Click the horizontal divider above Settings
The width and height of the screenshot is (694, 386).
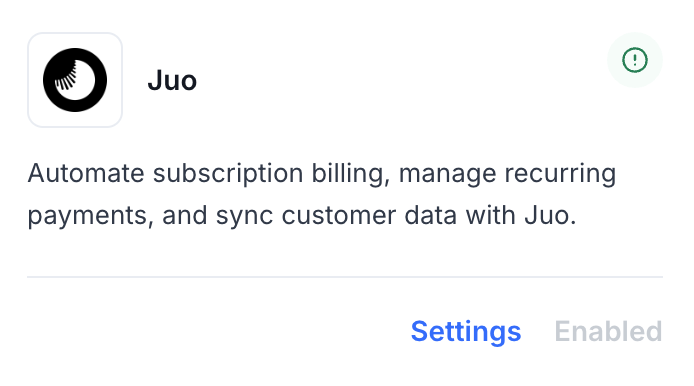(345, 277)
